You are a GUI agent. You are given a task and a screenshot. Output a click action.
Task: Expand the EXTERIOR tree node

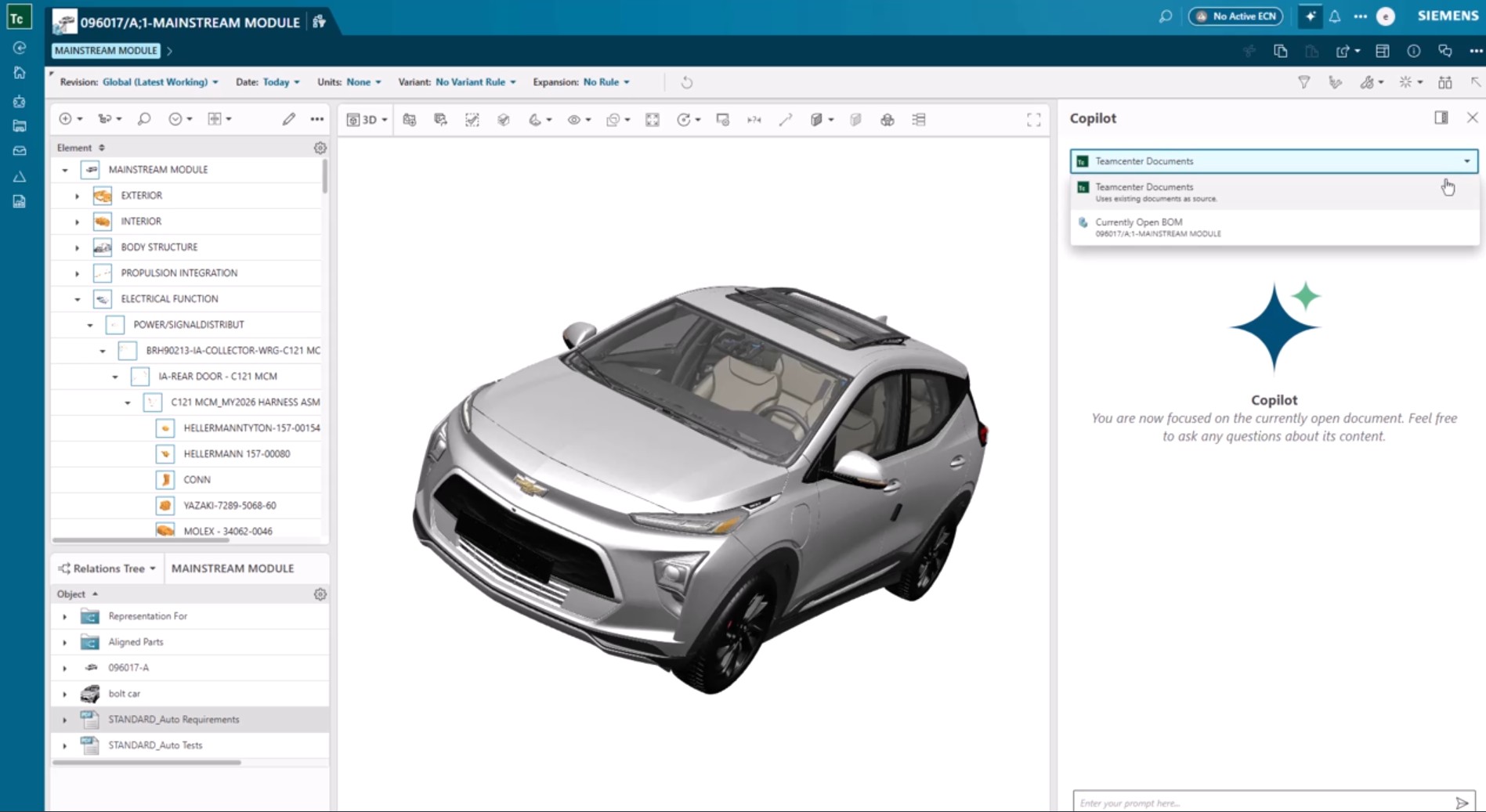coord(77,196)
